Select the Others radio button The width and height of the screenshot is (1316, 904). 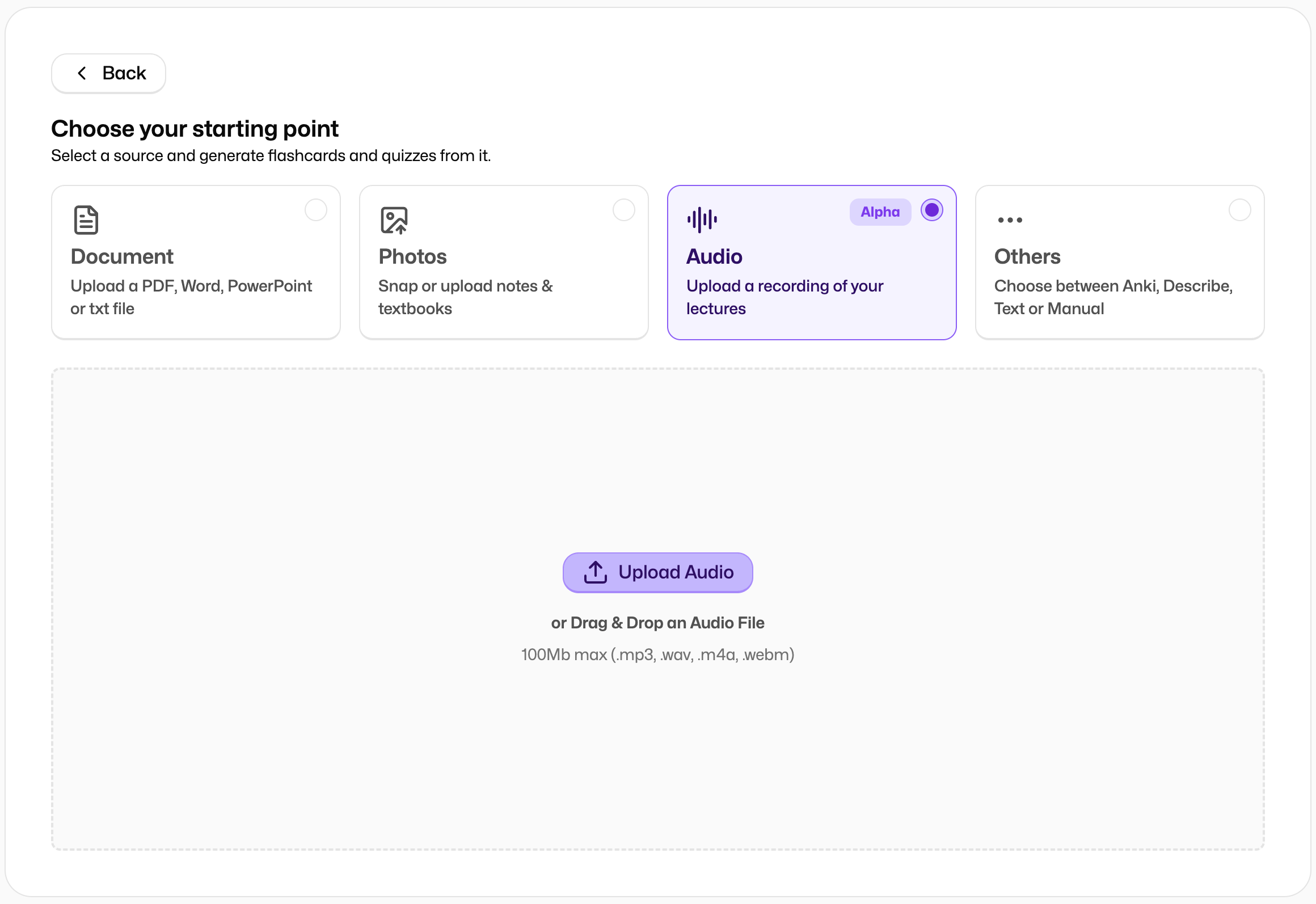pos(1239,210)
